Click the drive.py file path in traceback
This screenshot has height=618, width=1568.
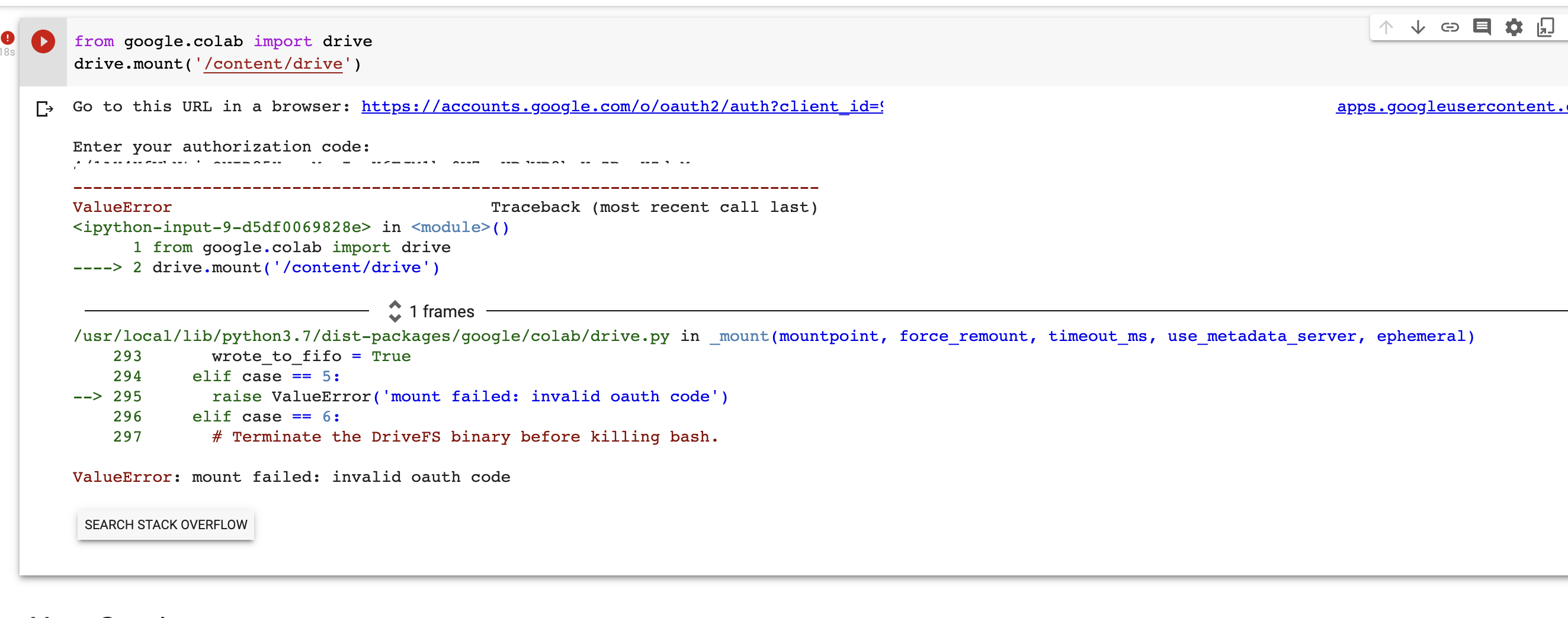(371, 336)
